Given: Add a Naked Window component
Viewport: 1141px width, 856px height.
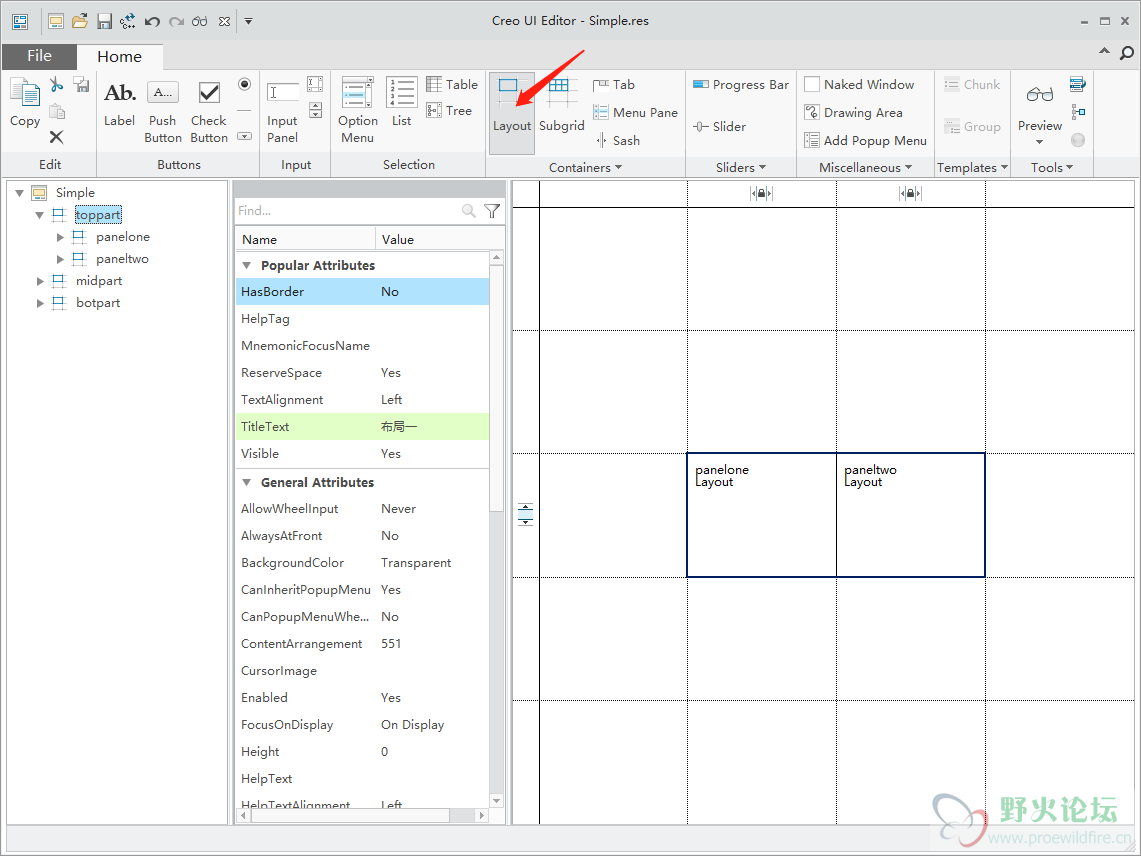Looking at the screenshot, I should [x=859, y=84].
